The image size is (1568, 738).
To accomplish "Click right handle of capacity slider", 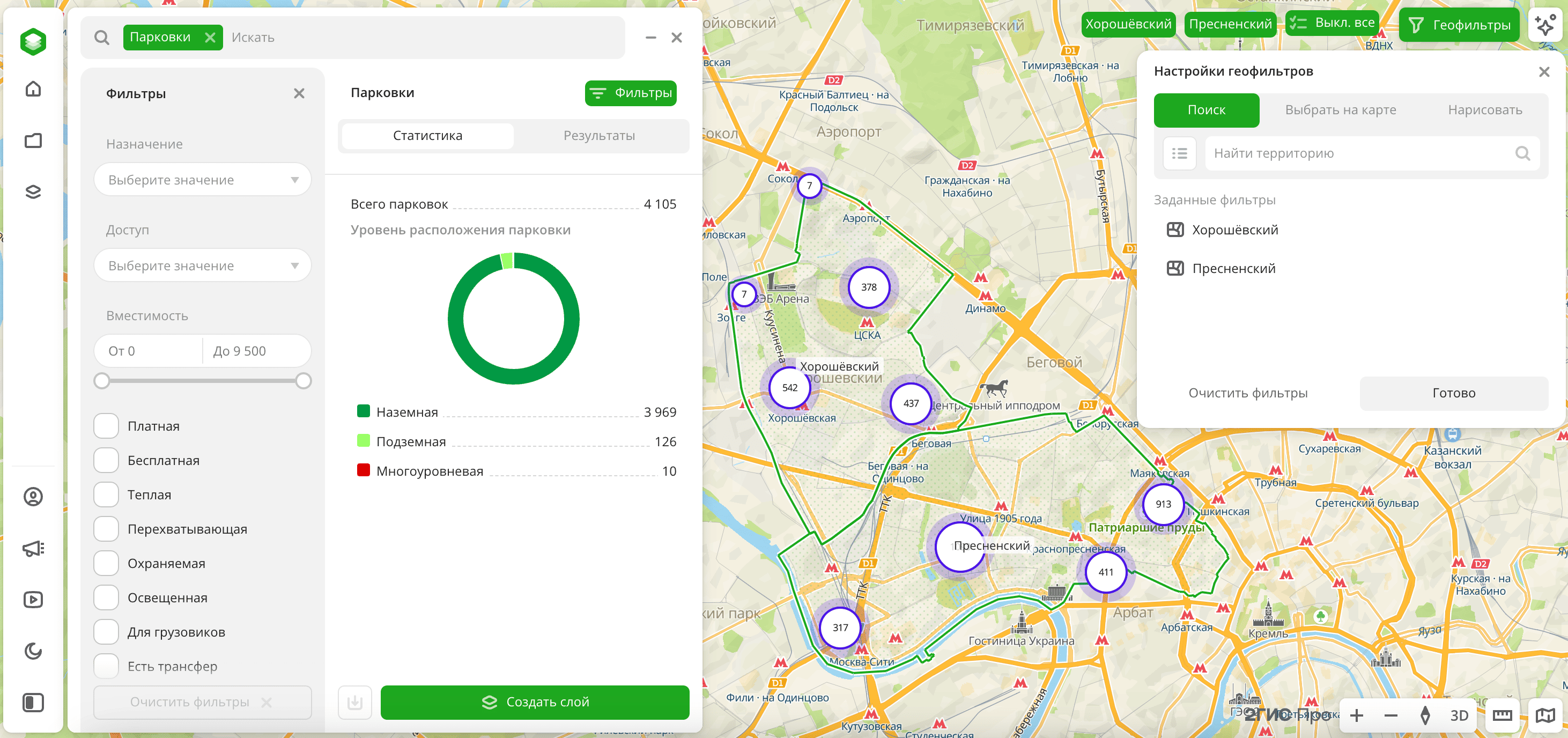I will (x=303, y=381).
